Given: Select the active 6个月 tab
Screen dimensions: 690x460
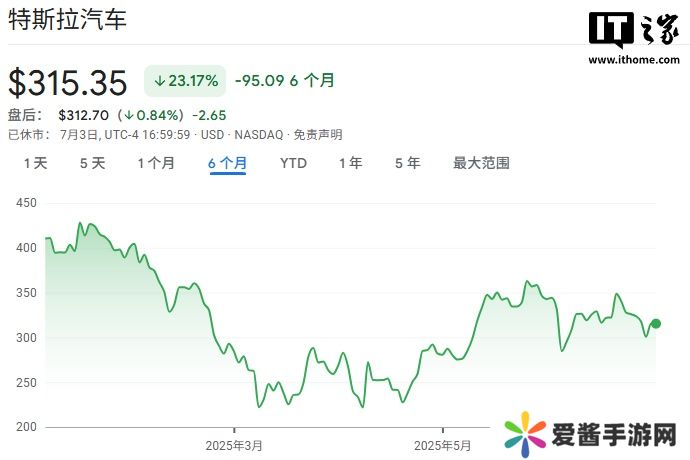Looking at the screenshot, I should click(227, 163).
